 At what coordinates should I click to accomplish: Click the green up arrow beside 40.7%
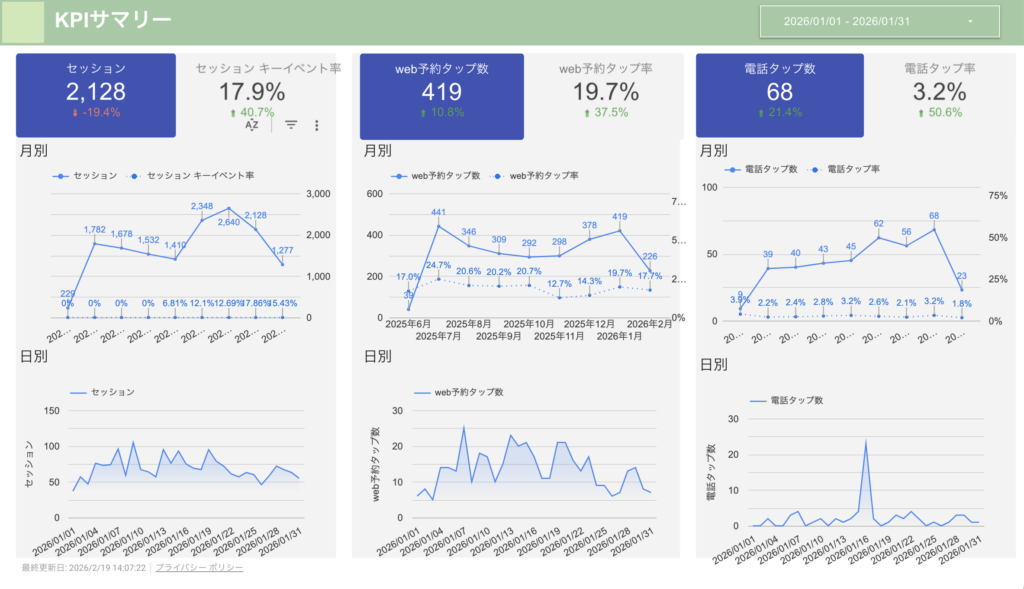pyautogui.click(x=233, y=113)
